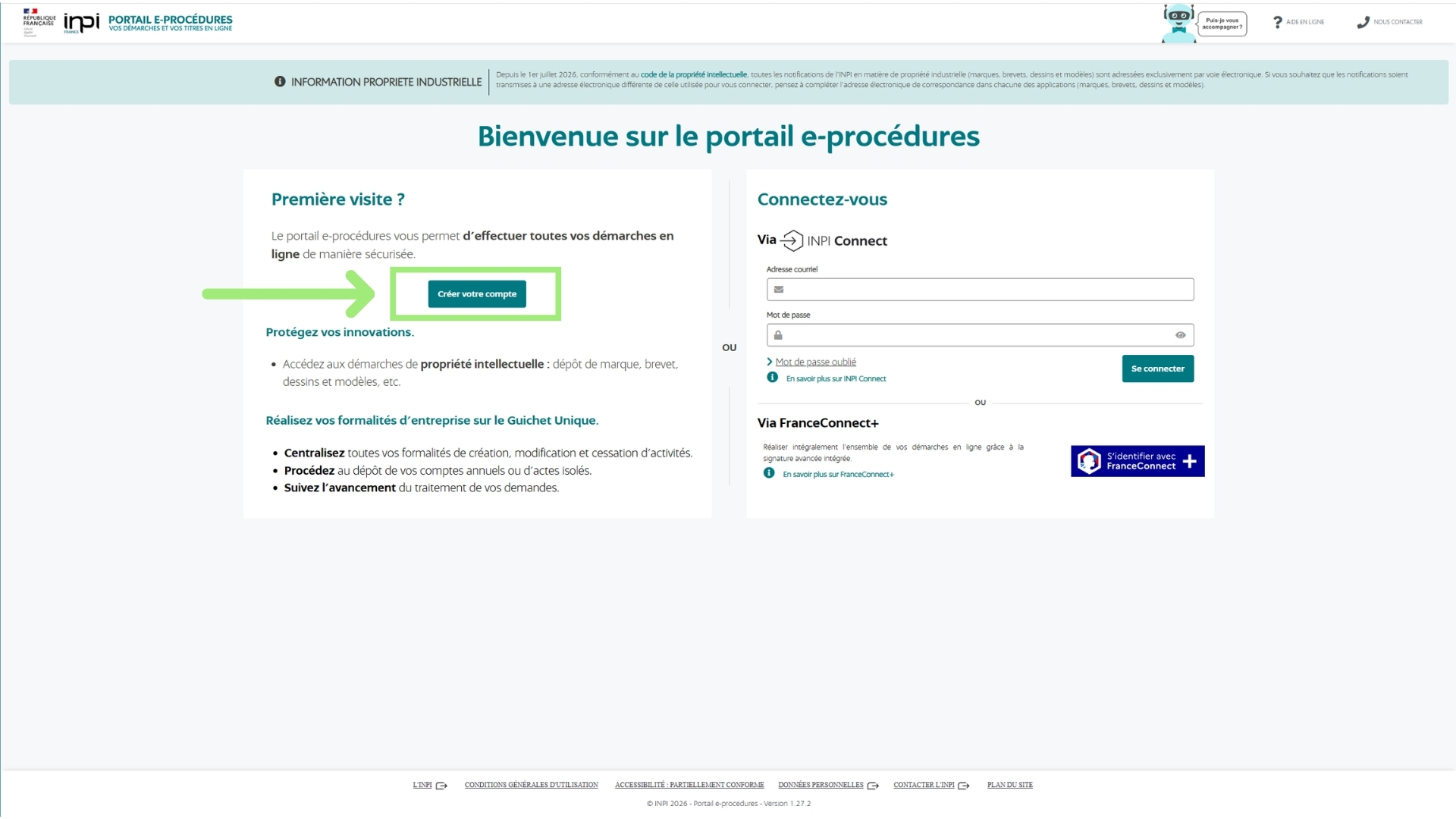Open Nous contacter in the header

(x=1398, y=22)
